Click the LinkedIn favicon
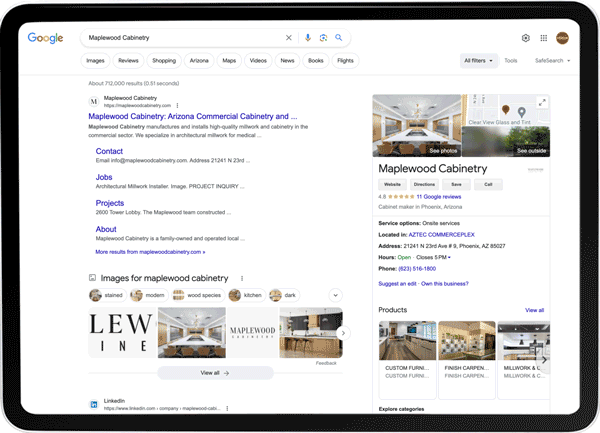The image size is (600, 433). 94,404
